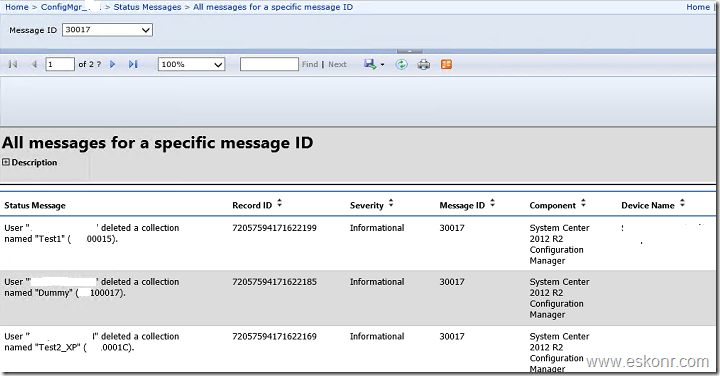
Task: Click the Find link
Action: pos(310,64)
